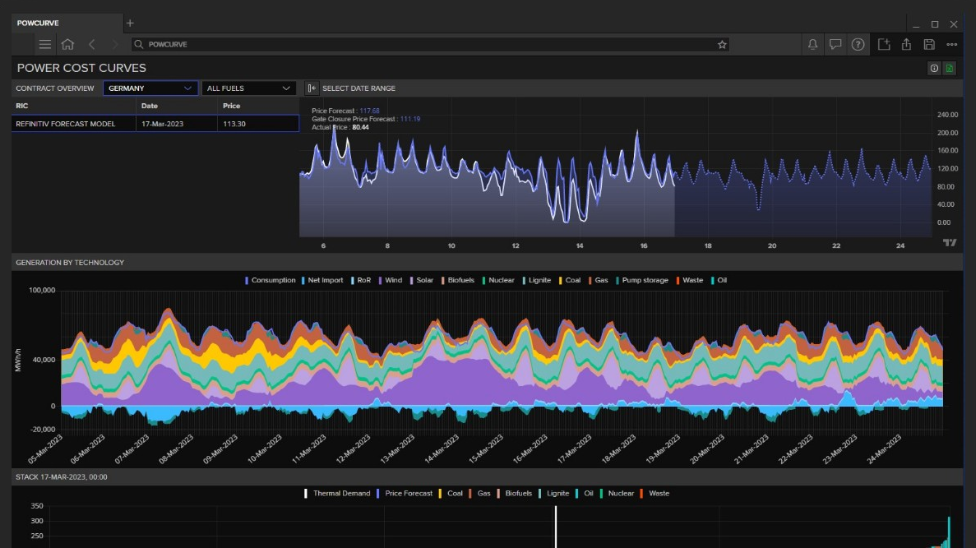Expand the GERMANY country dropdown

[150, 88]
